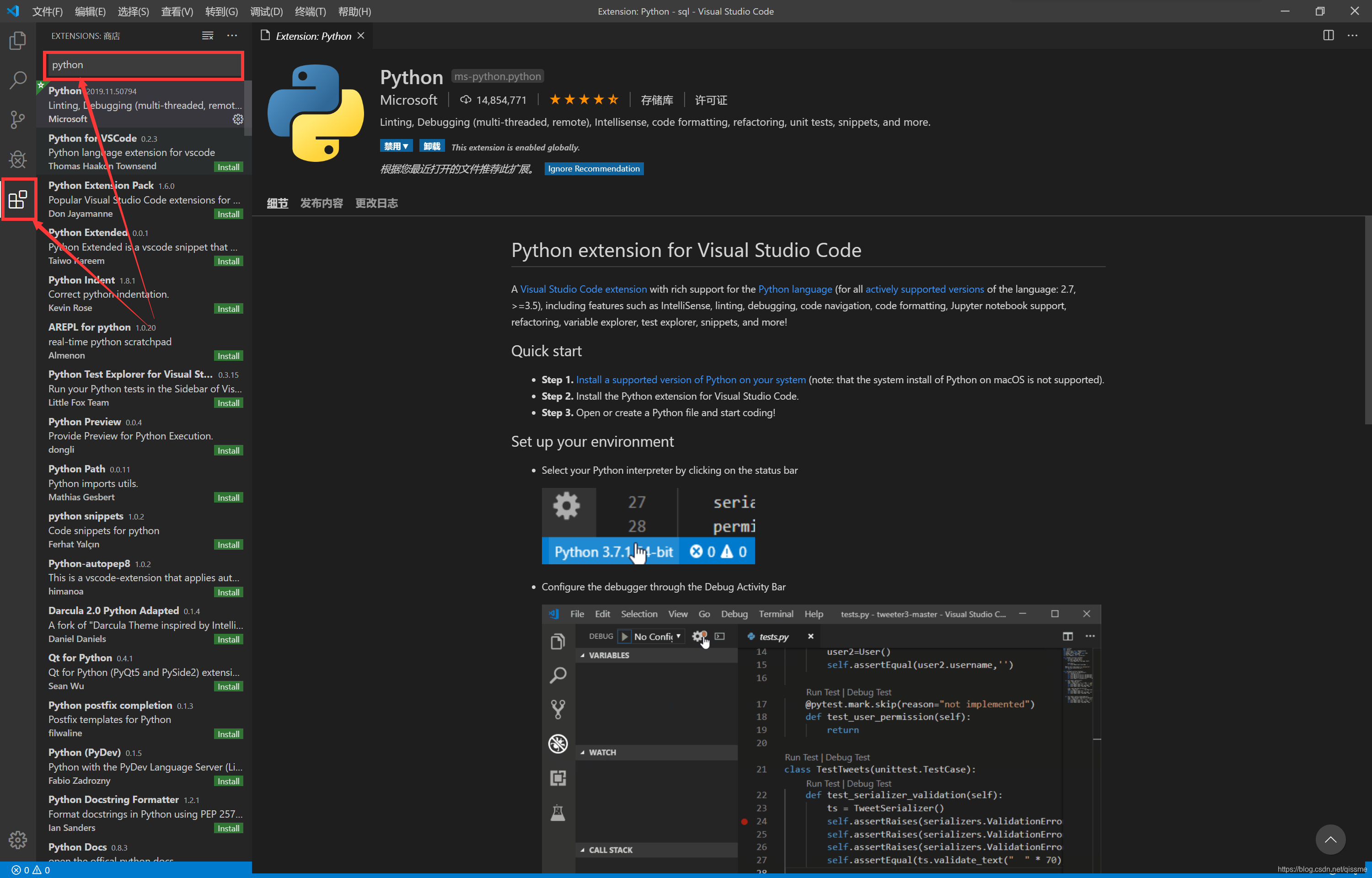Install Darcula 2.0 Python Adapted theme
Screen dimensions: 1372x878
point(229,640)
